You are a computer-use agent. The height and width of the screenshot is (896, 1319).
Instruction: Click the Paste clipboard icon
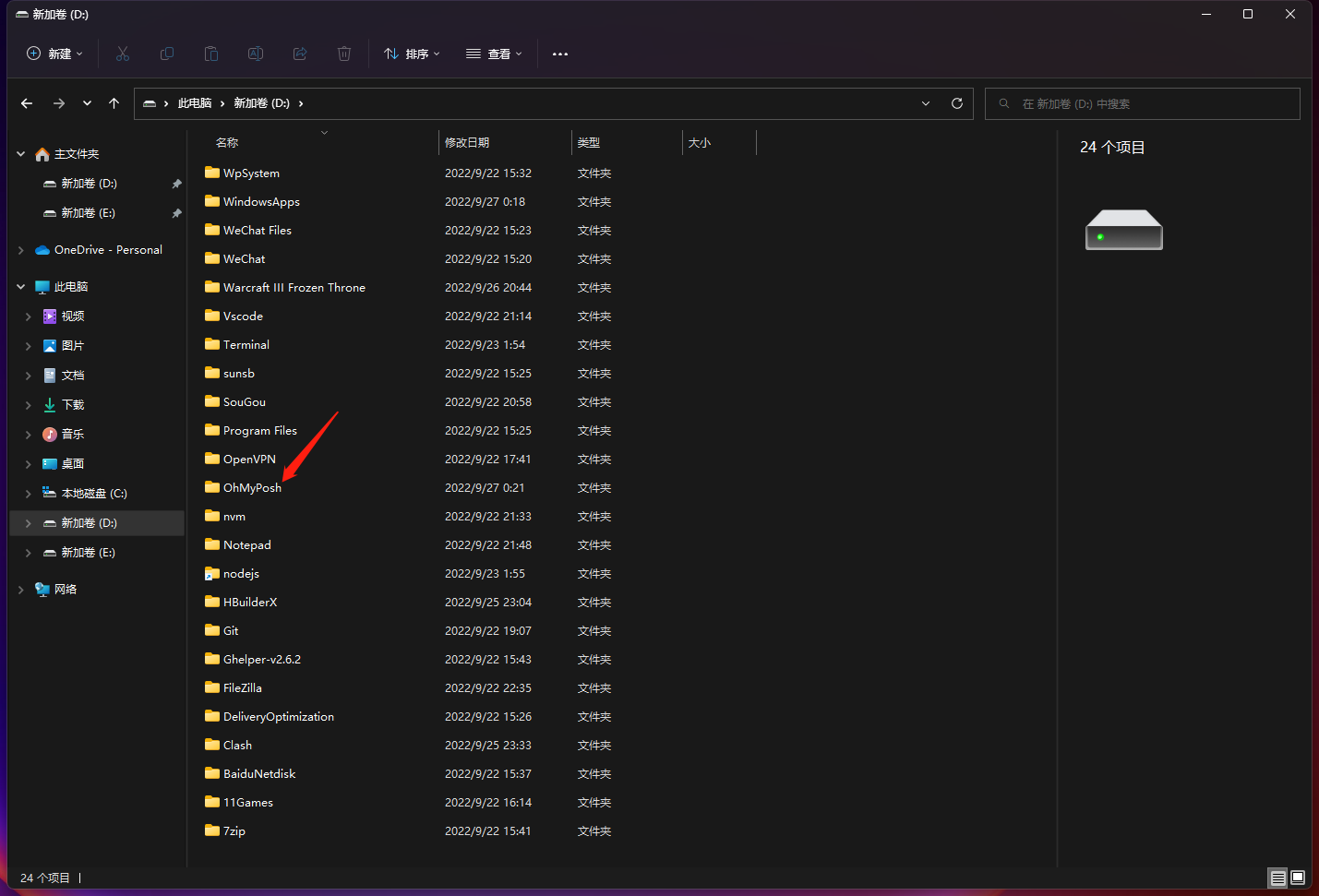click(211, 54)
